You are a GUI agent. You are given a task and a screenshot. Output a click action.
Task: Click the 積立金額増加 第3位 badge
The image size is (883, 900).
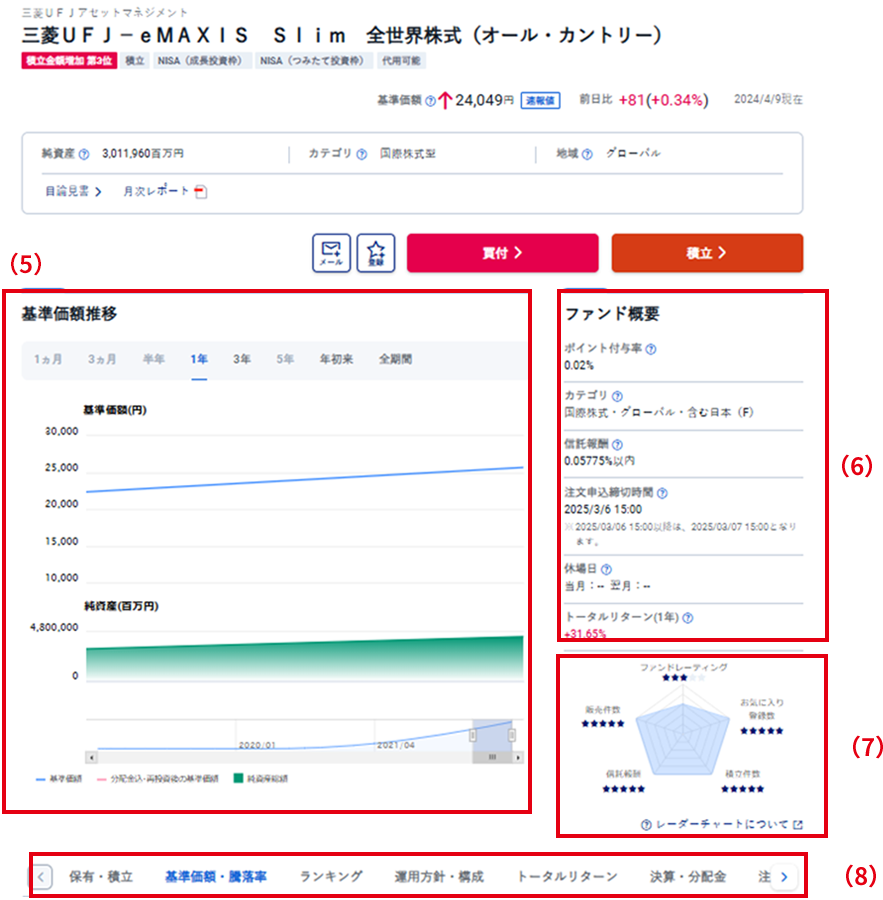click(69, 61)
